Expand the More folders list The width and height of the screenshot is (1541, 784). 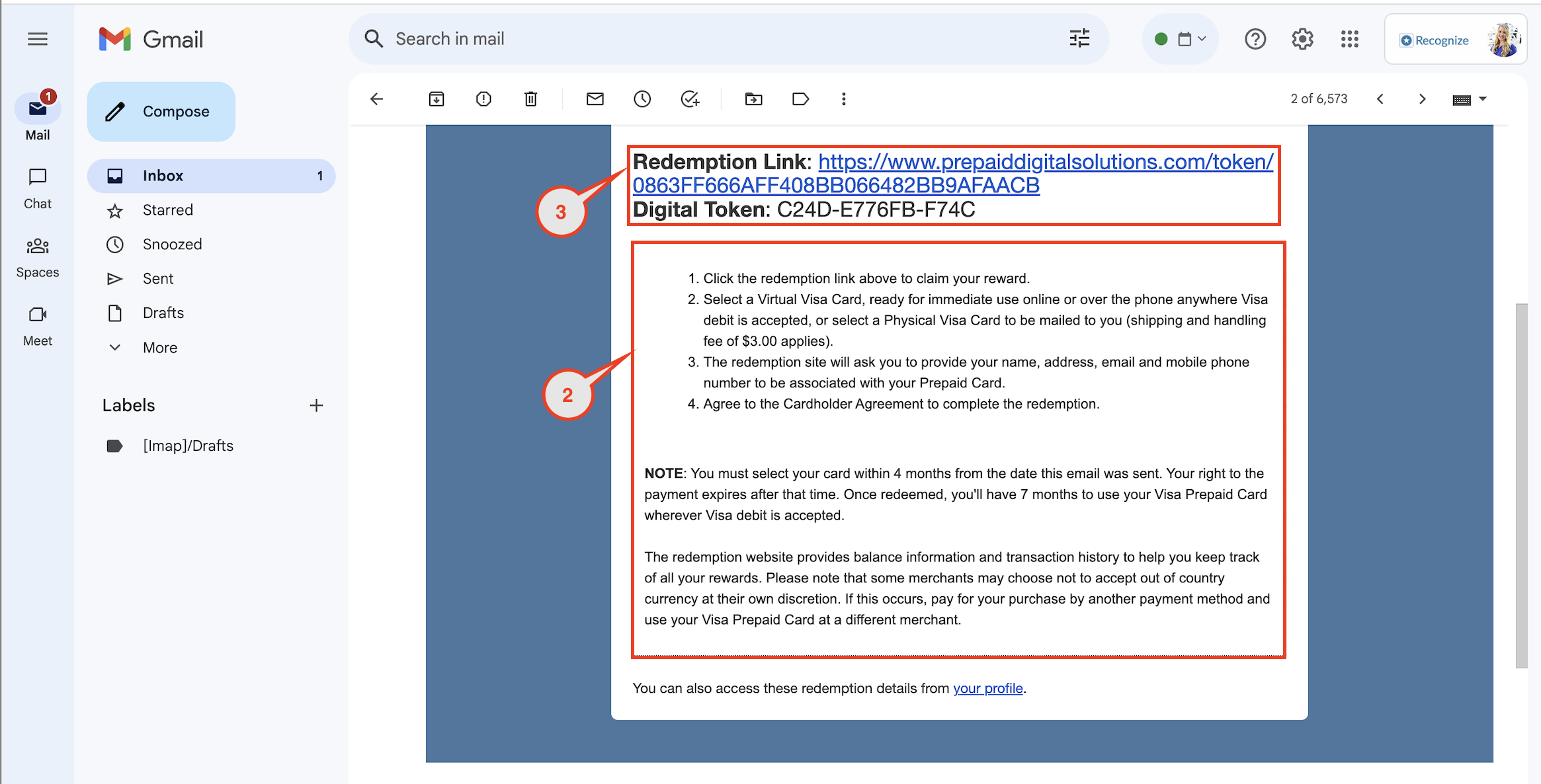tap(160, 347)
